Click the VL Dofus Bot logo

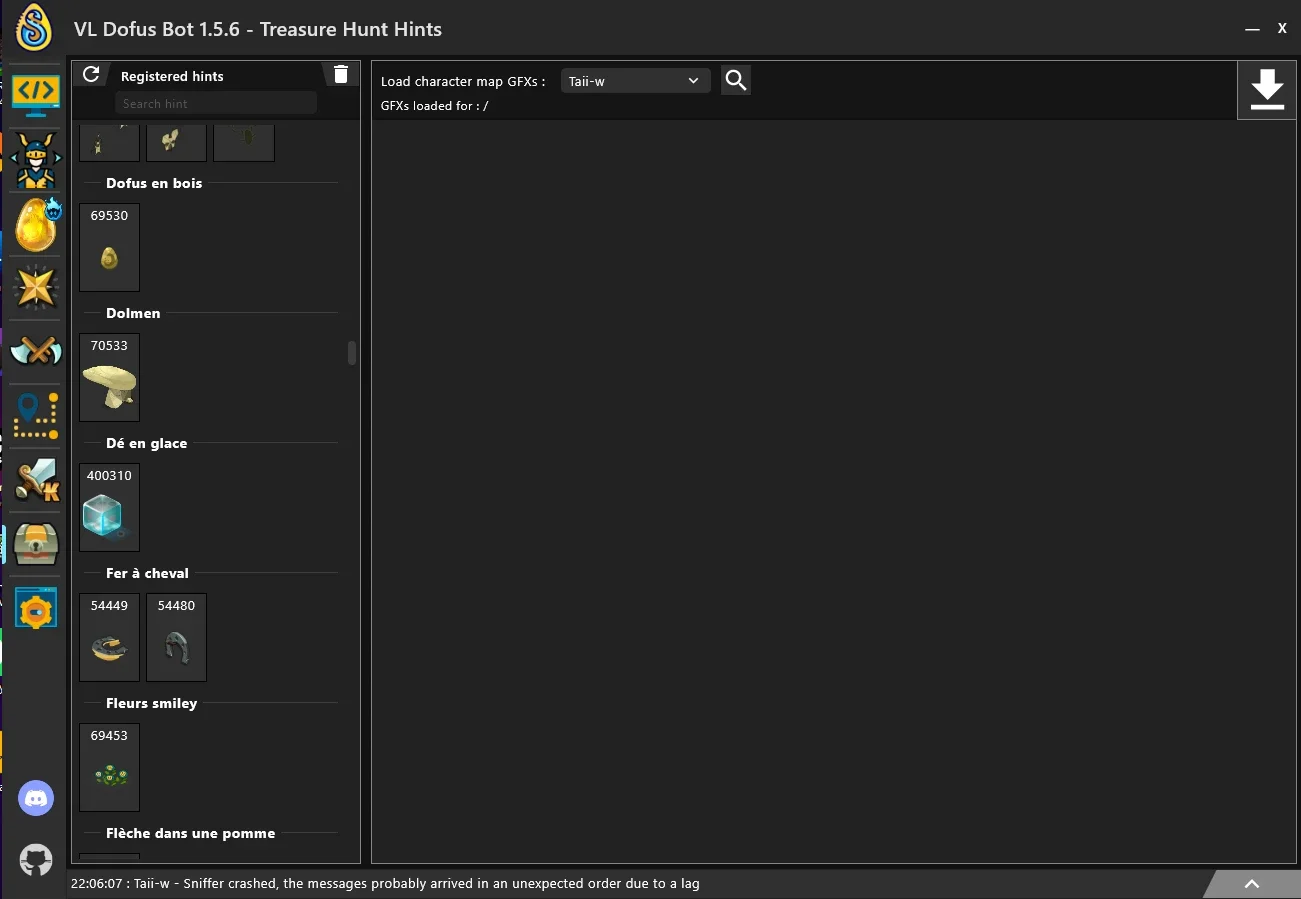click(x=35, y=28)
